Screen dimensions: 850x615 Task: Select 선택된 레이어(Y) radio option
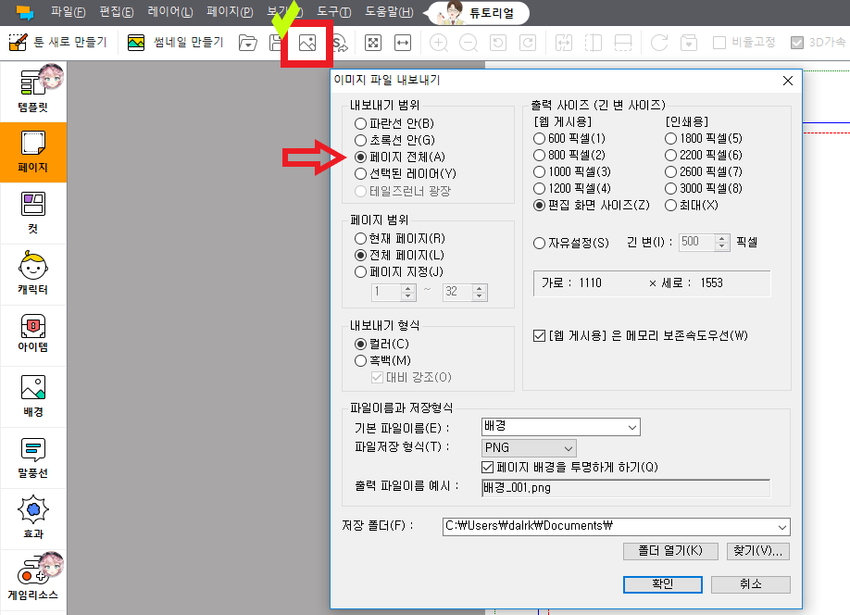click(405, 174)
